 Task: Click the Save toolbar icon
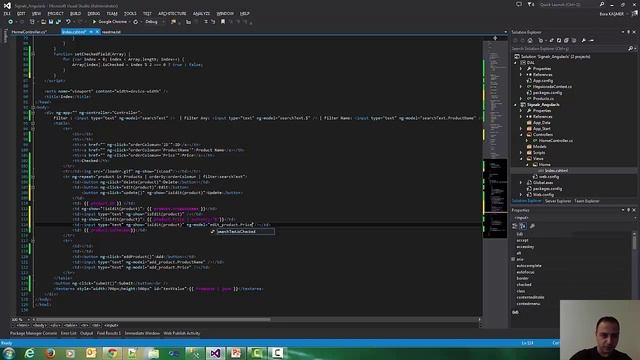(51, 22)
